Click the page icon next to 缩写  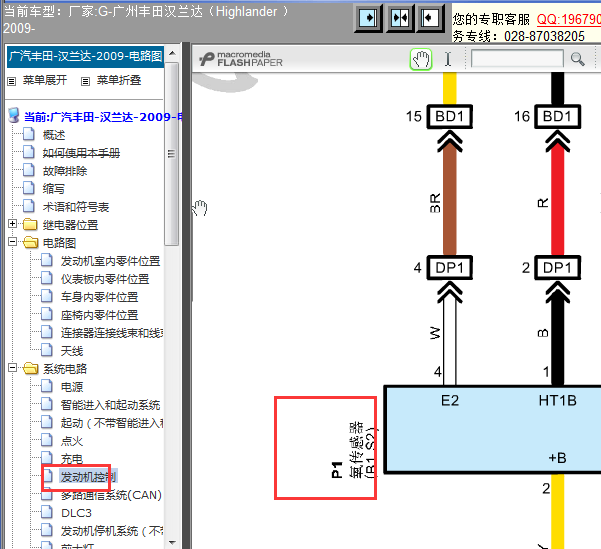pos(29,189)
